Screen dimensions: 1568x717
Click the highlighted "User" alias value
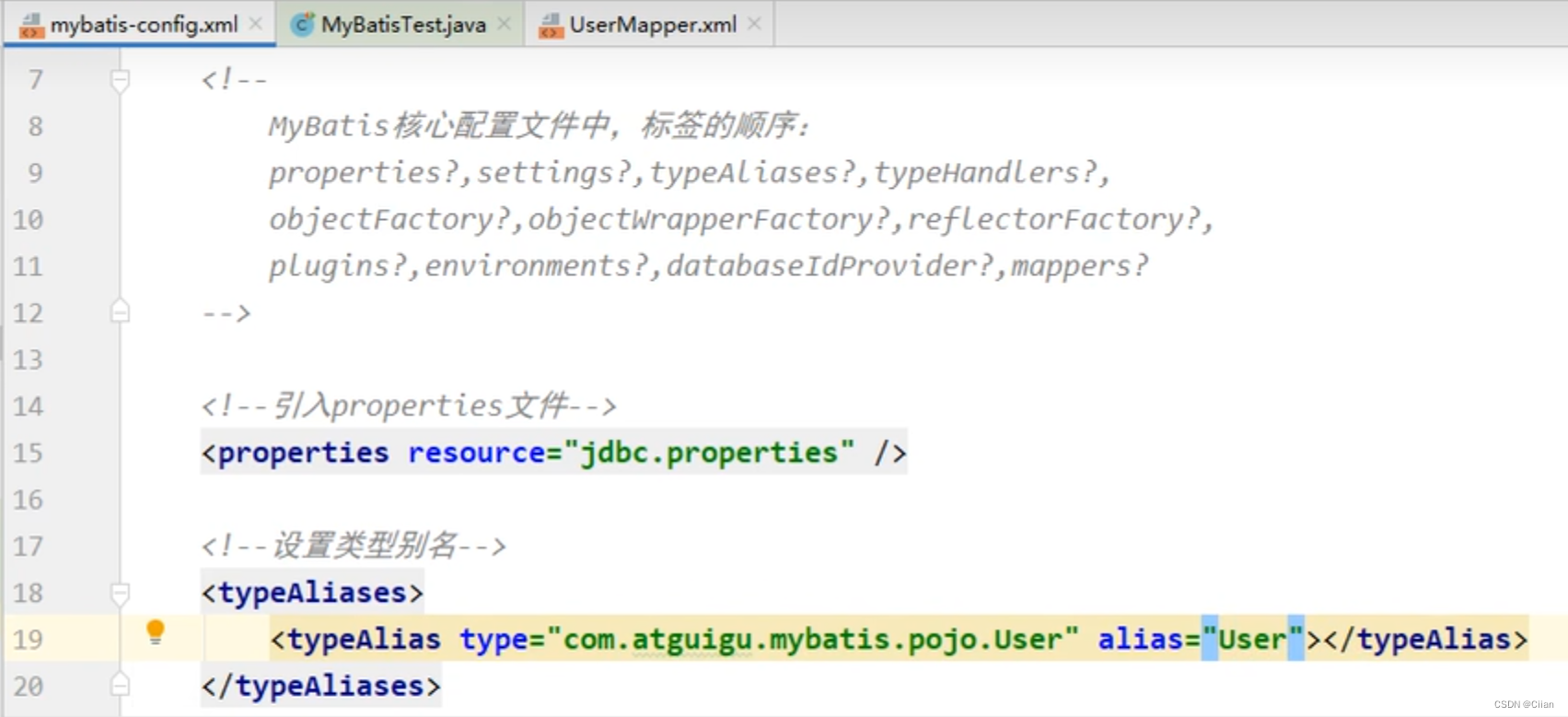point(1252,640)
